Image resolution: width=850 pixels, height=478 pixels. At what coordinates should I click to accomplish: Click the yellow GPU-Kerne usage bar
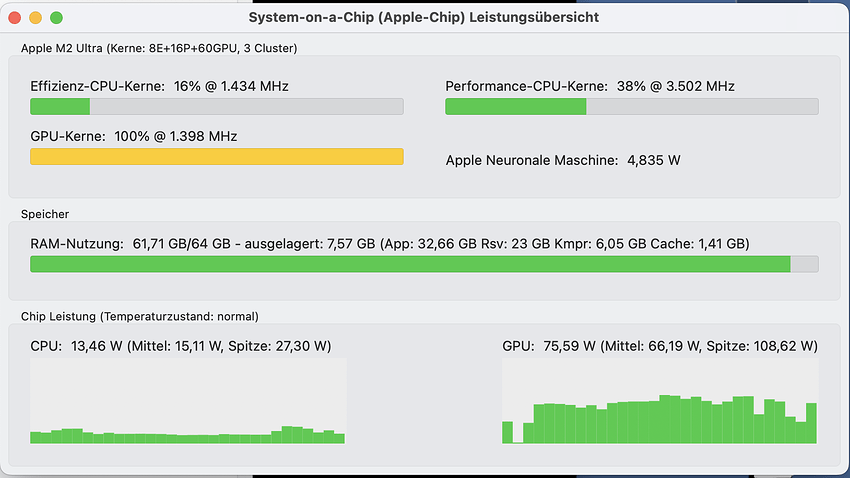[217, 157]
